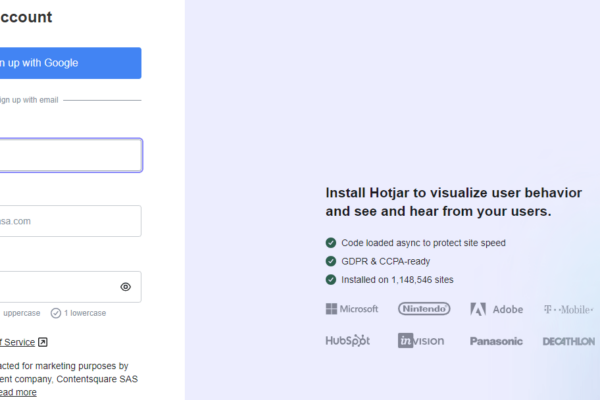Screen dimensions: 600x400
Task: Click the InVision logo
Action: (x=421, y=341)
